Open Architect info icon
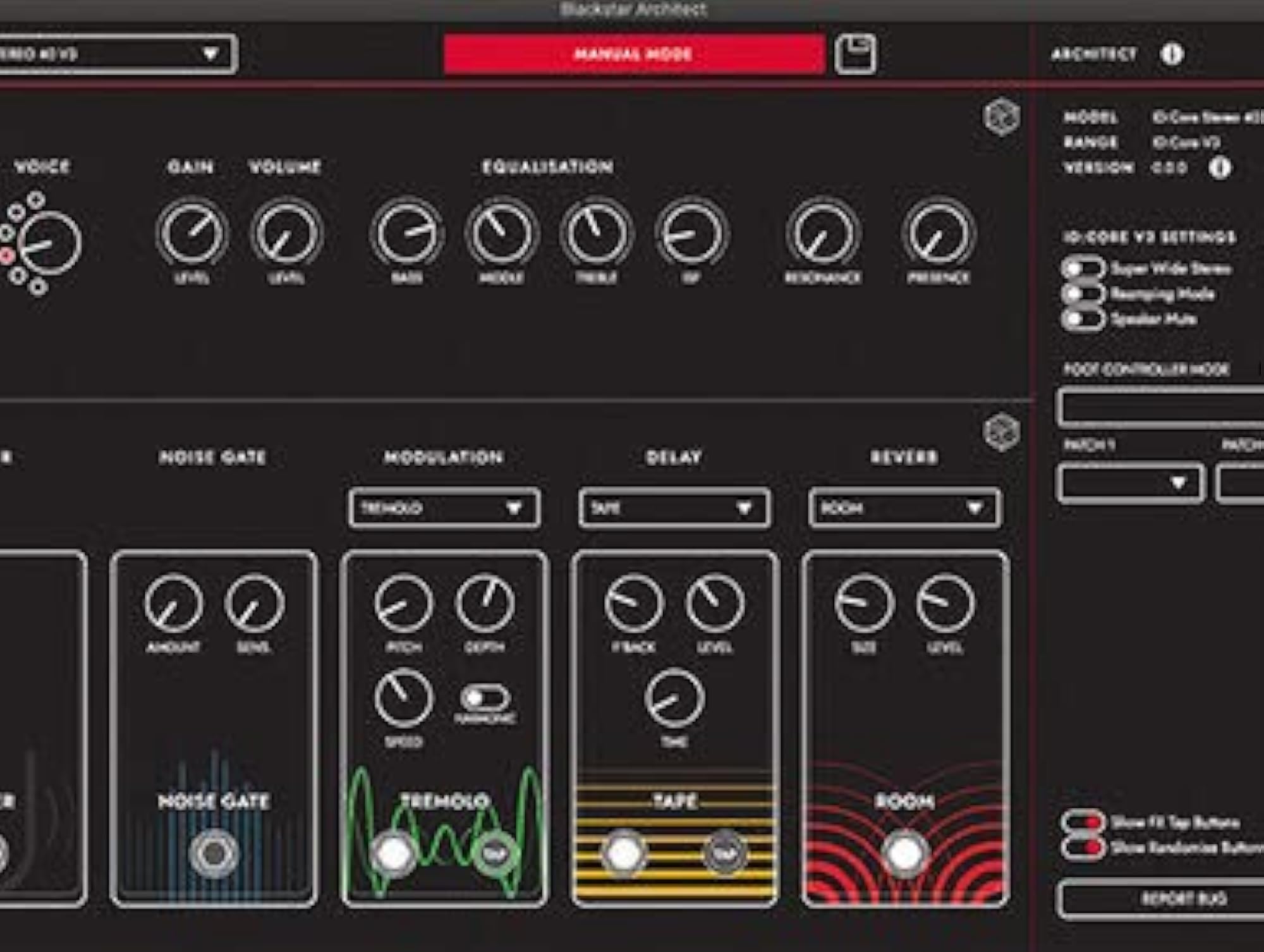 click(1172, 54)
